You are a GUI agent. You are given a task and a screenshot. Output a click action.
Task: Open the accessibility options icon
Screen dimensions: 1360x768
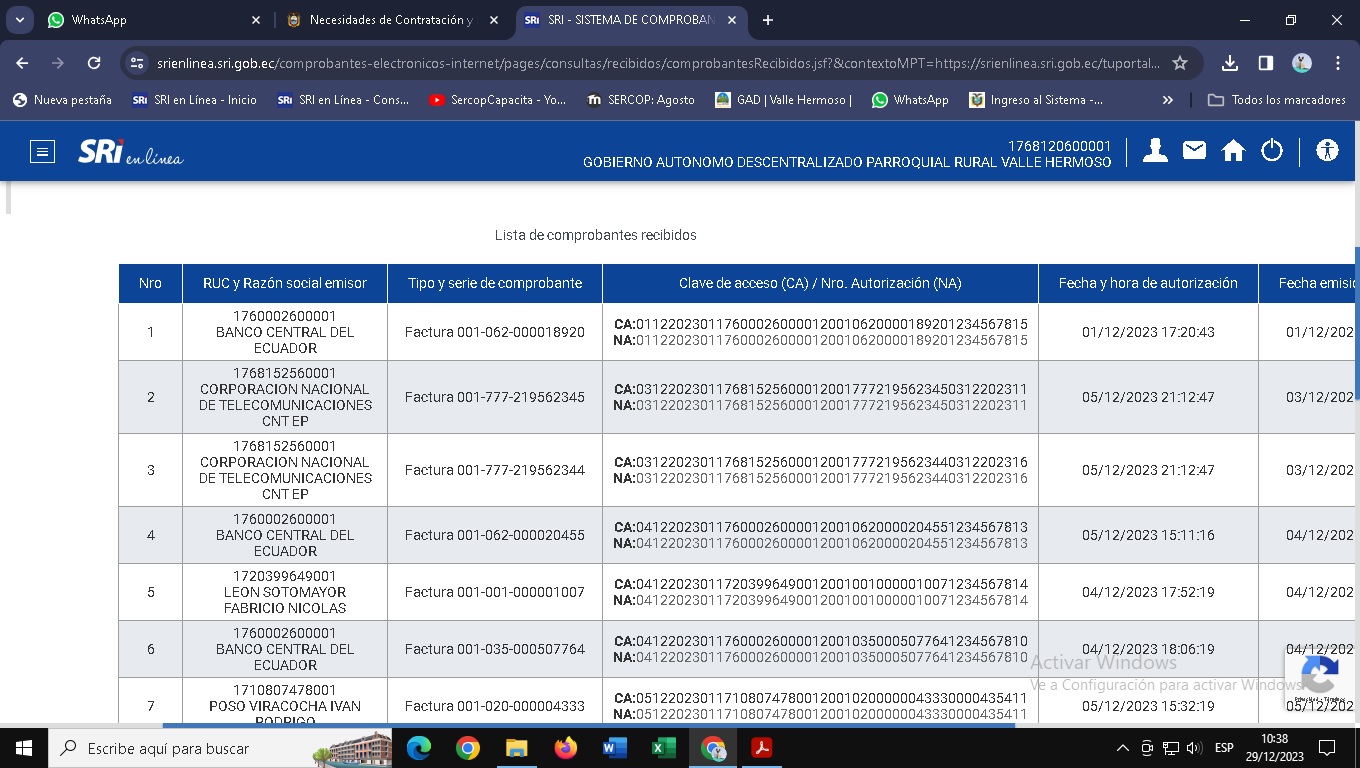[1327, 151]
